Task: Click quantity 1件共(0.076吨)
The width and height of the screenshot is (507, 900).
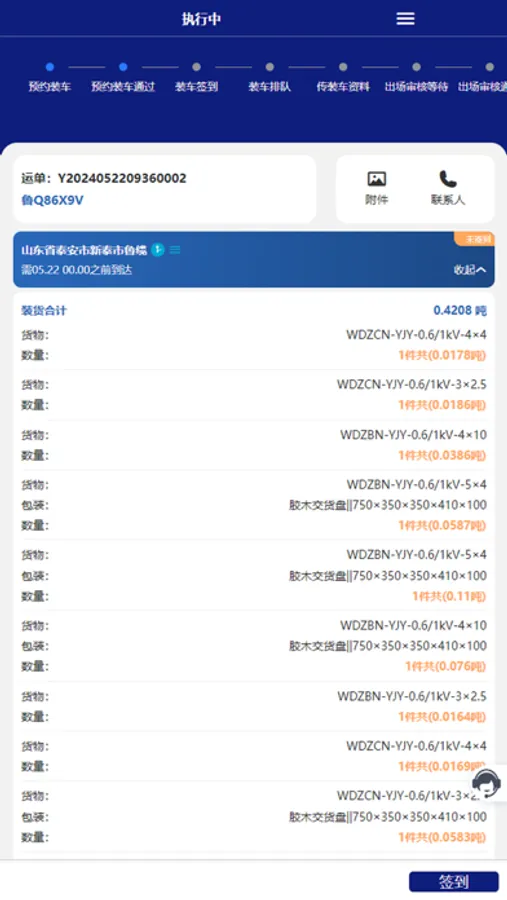Action: [x=446, y=666]
